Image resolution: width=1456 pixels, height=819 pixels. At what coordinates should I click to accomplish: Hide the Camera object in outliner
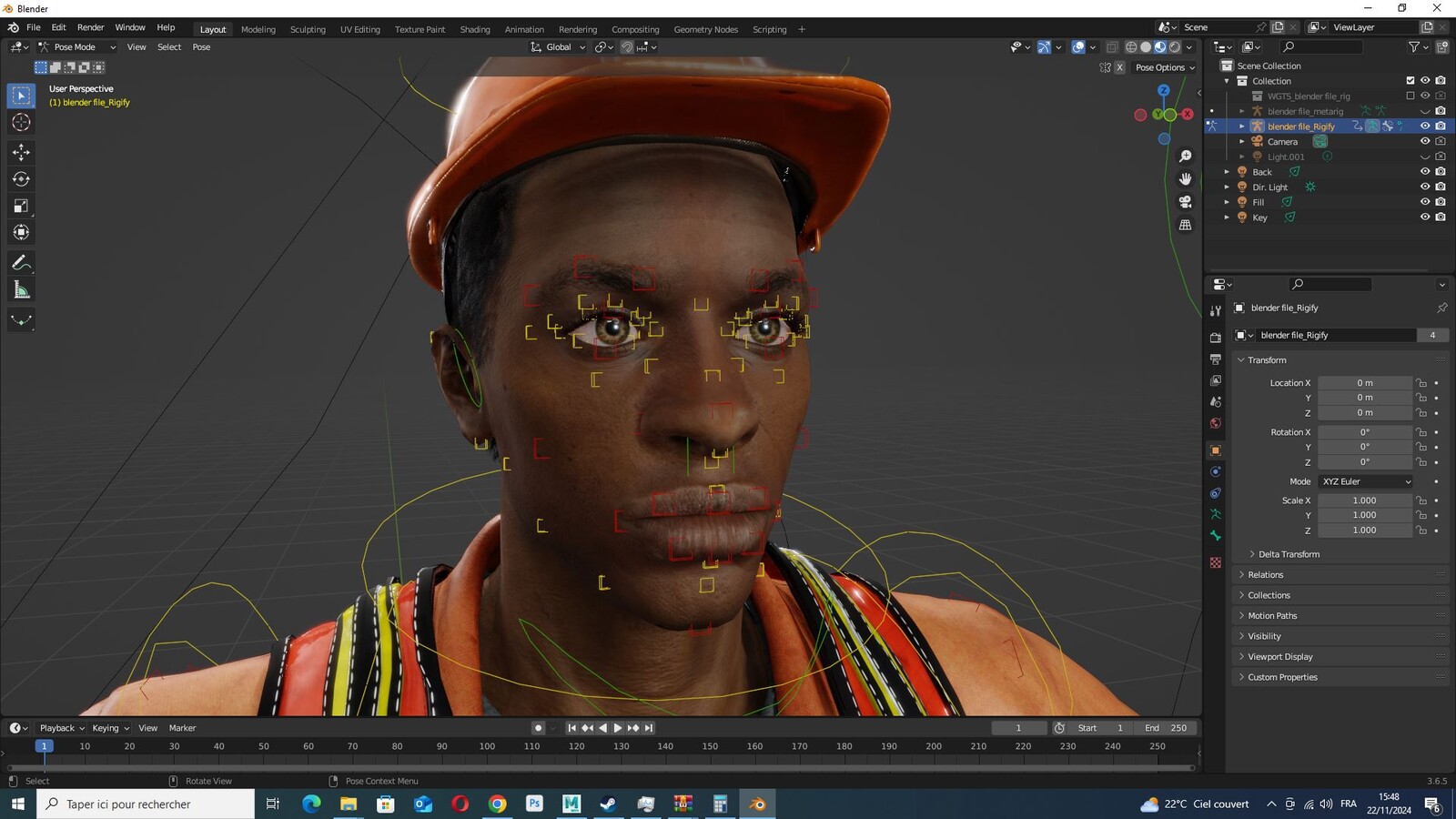tap(1425, 141)
